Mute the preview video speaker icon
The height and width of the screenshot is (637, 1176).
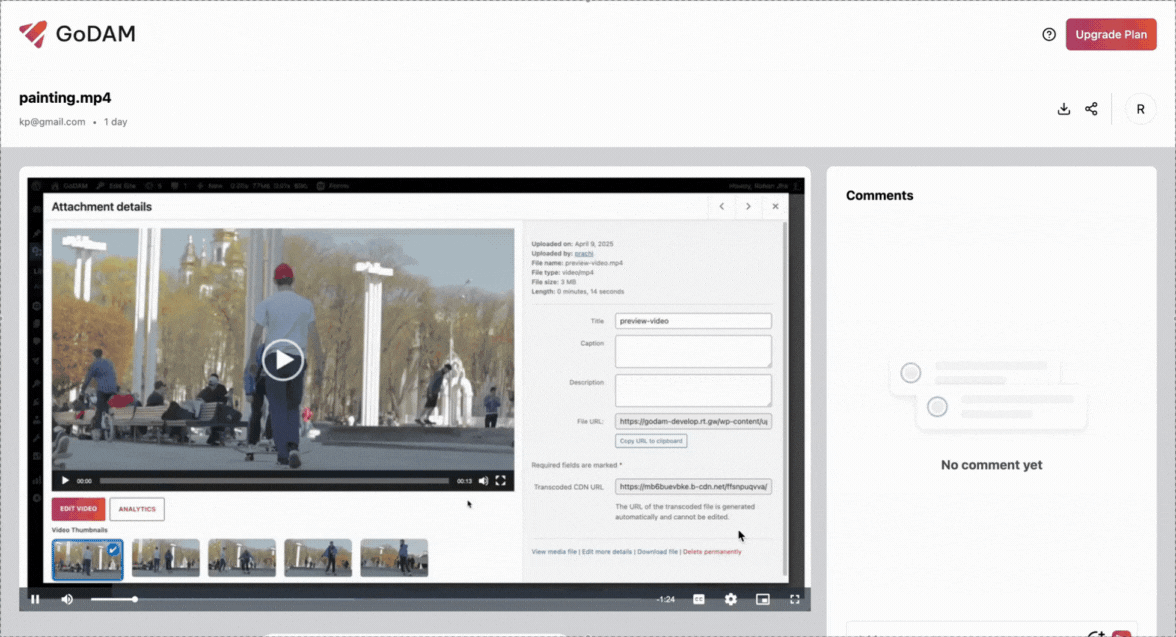(x=483, y=481)
